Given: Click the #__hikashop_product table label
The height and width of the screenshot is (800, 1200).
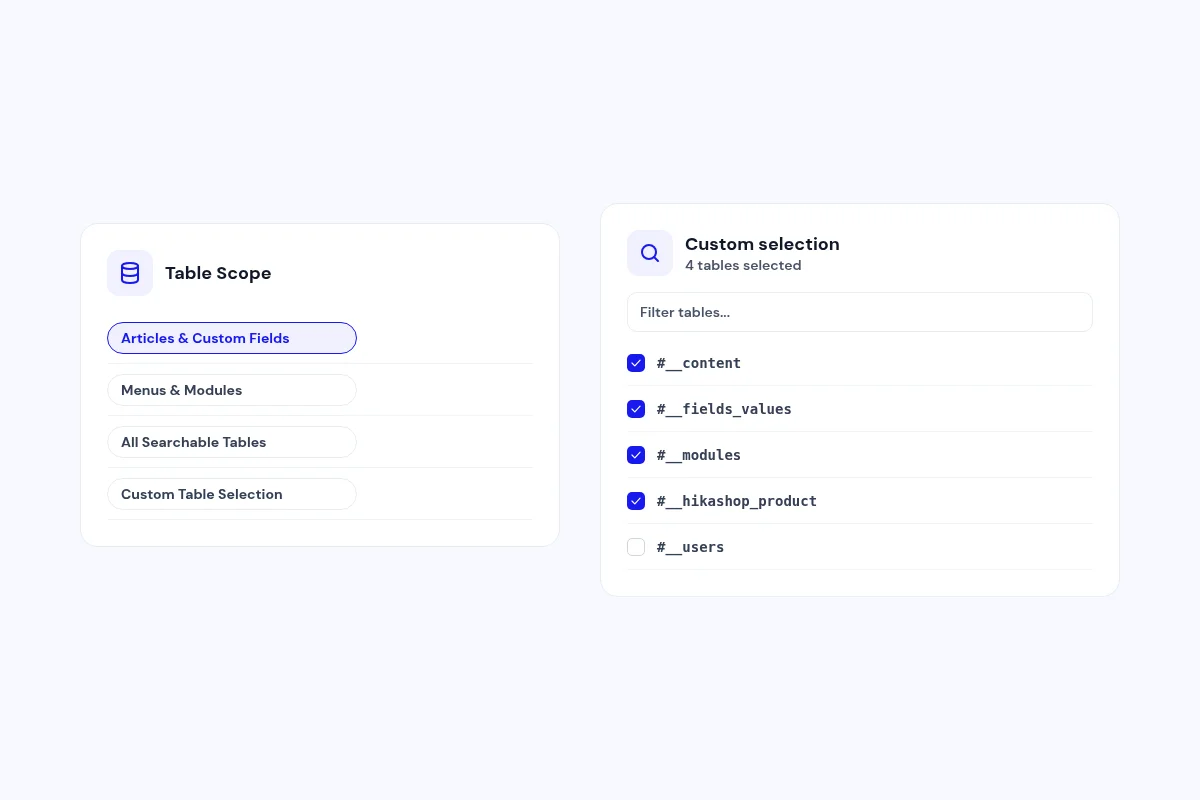Looking at the screenshot, I should tap(737, 501).
